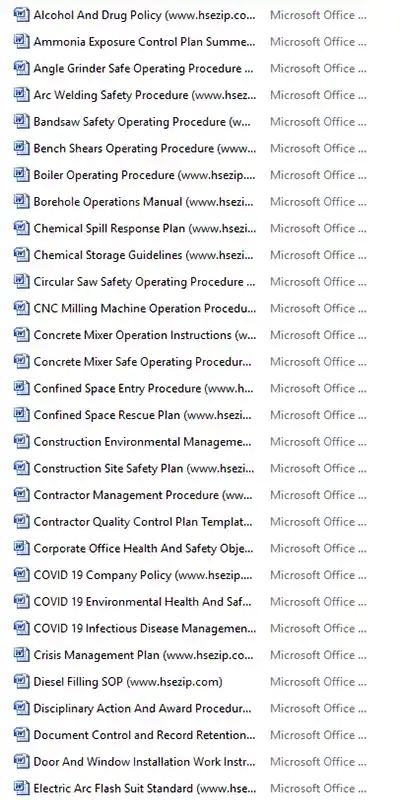Click Word icon beside Ammonia Exposure Control Plan
Viewport: 400px width, 800px height.
coord(21,41)
